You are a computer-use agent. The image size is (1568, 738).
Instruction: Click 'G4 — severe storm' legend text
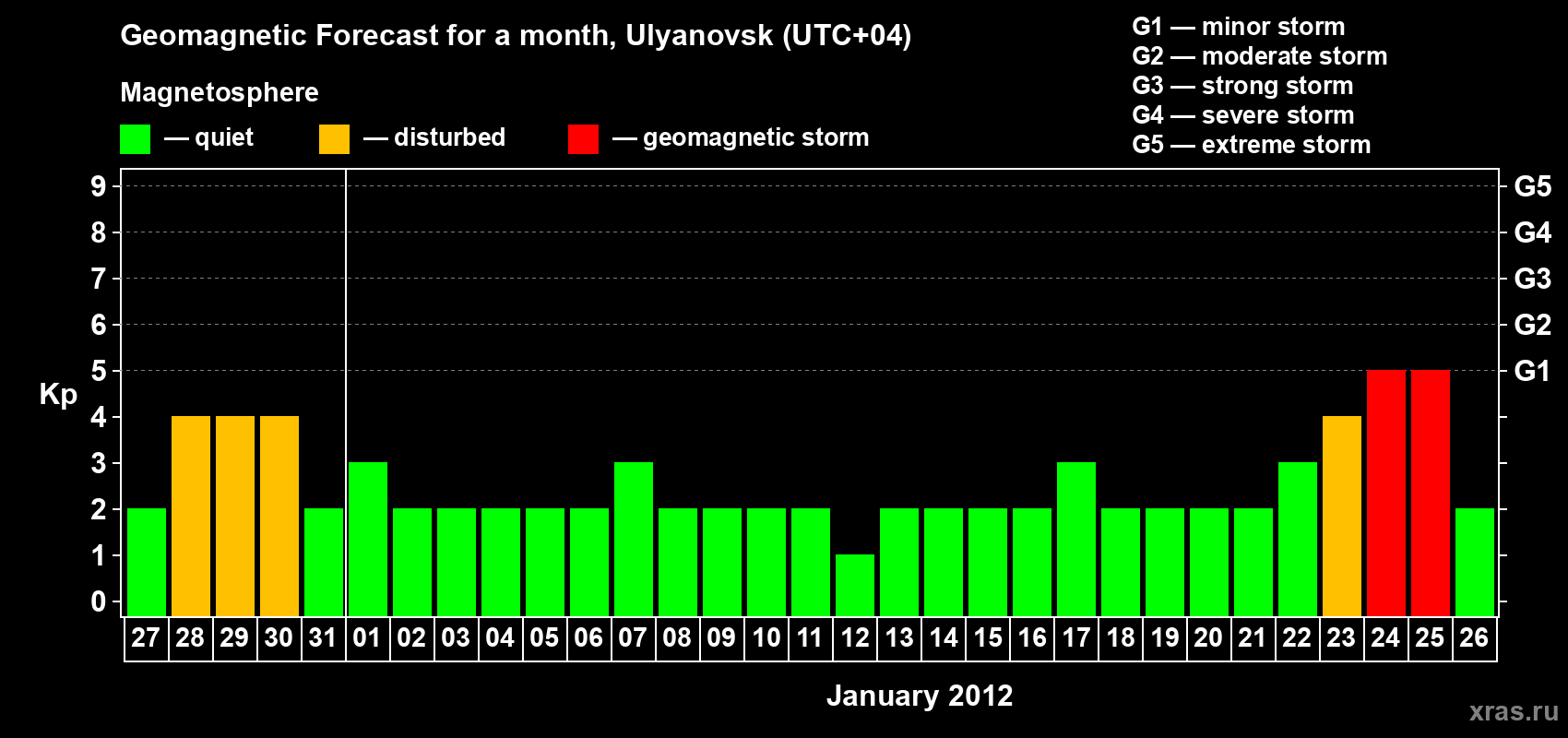click(1243, 115)
